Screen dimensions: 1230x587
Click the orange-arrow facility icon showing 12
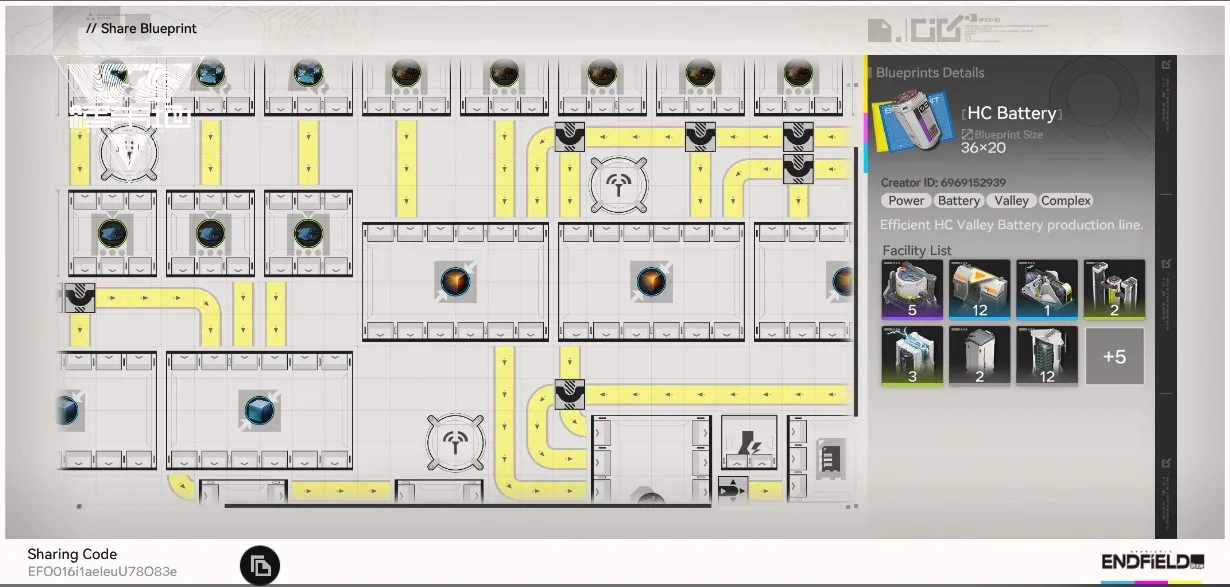979,290
